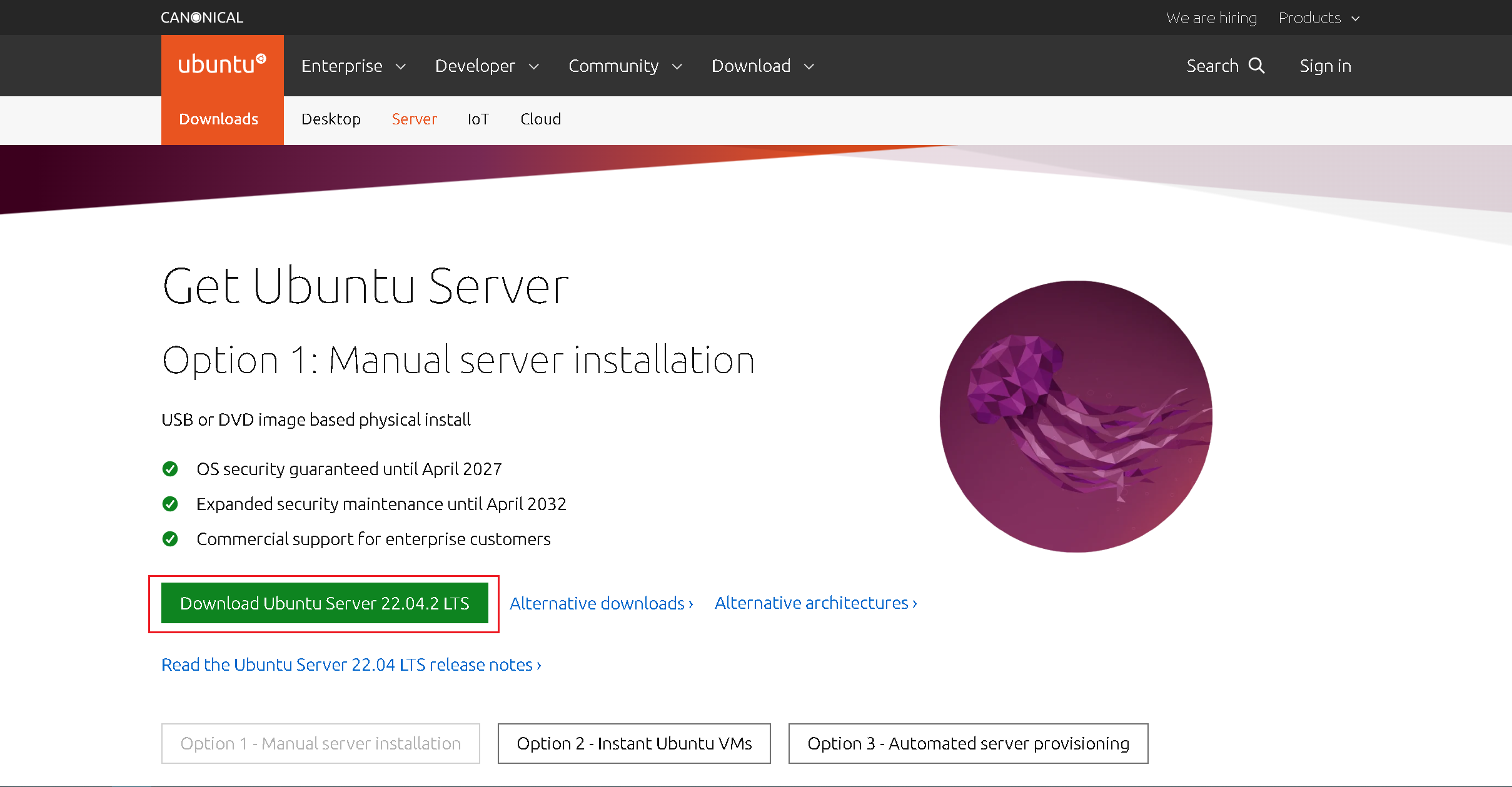
Task: Open Alternative downloads link
Action: [x=602, y=603]
